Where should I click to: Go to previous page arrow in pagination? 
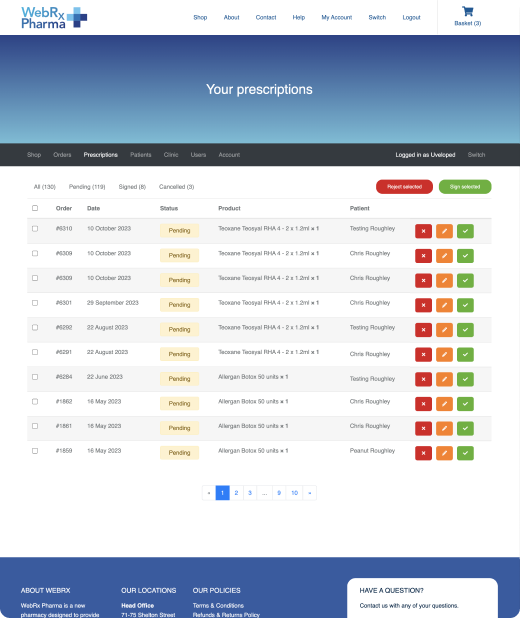click(x=209, y=493)
